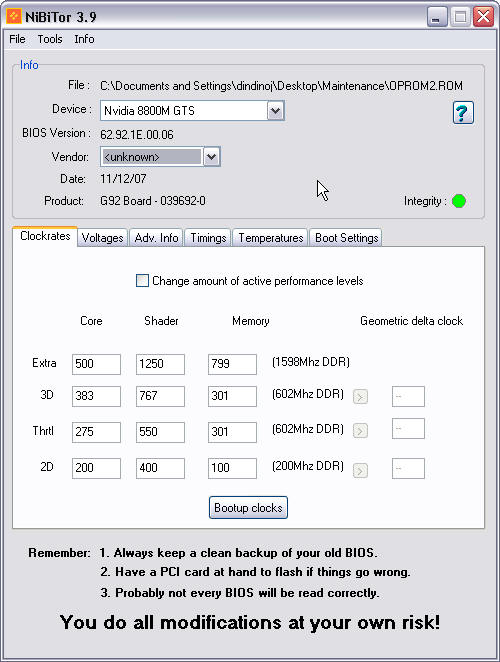Open the Vendor dropdown arrow
The image size is (500, 662).
pos(212,157)
